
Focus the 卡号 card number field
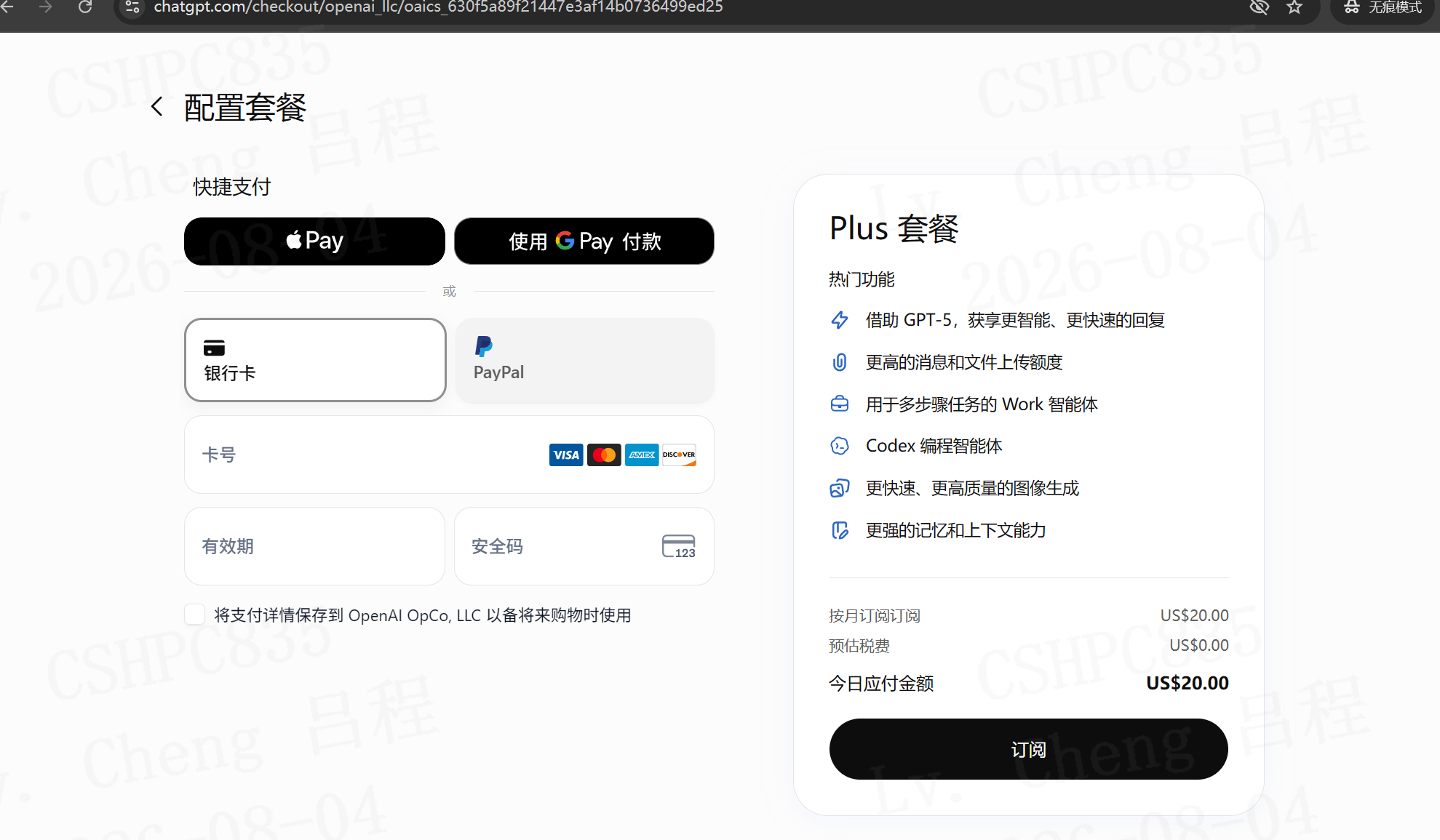pyautogui.click(x=449, y=455)
